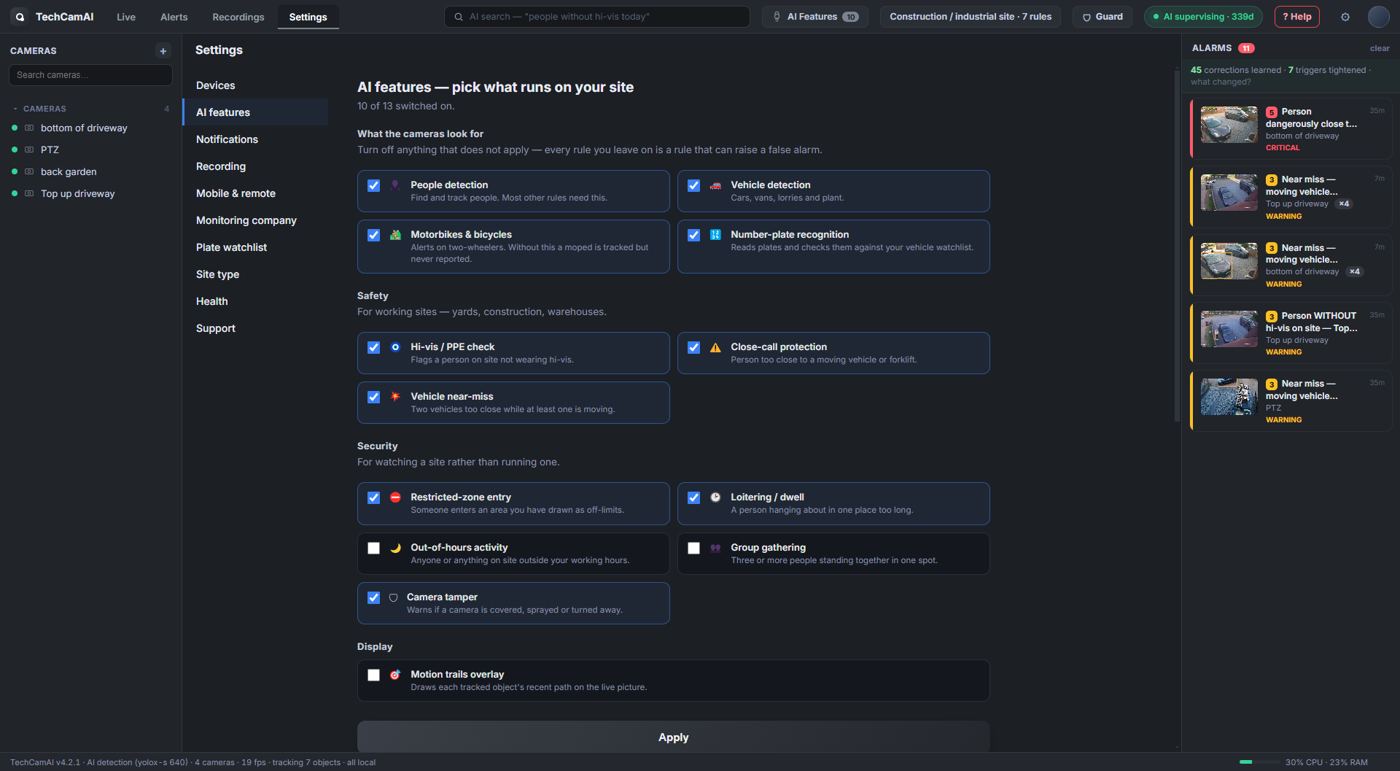Viewport: 1400px width, 771px height.
Task: Click the 'what changed?' link
Action: pos(1220,82)
